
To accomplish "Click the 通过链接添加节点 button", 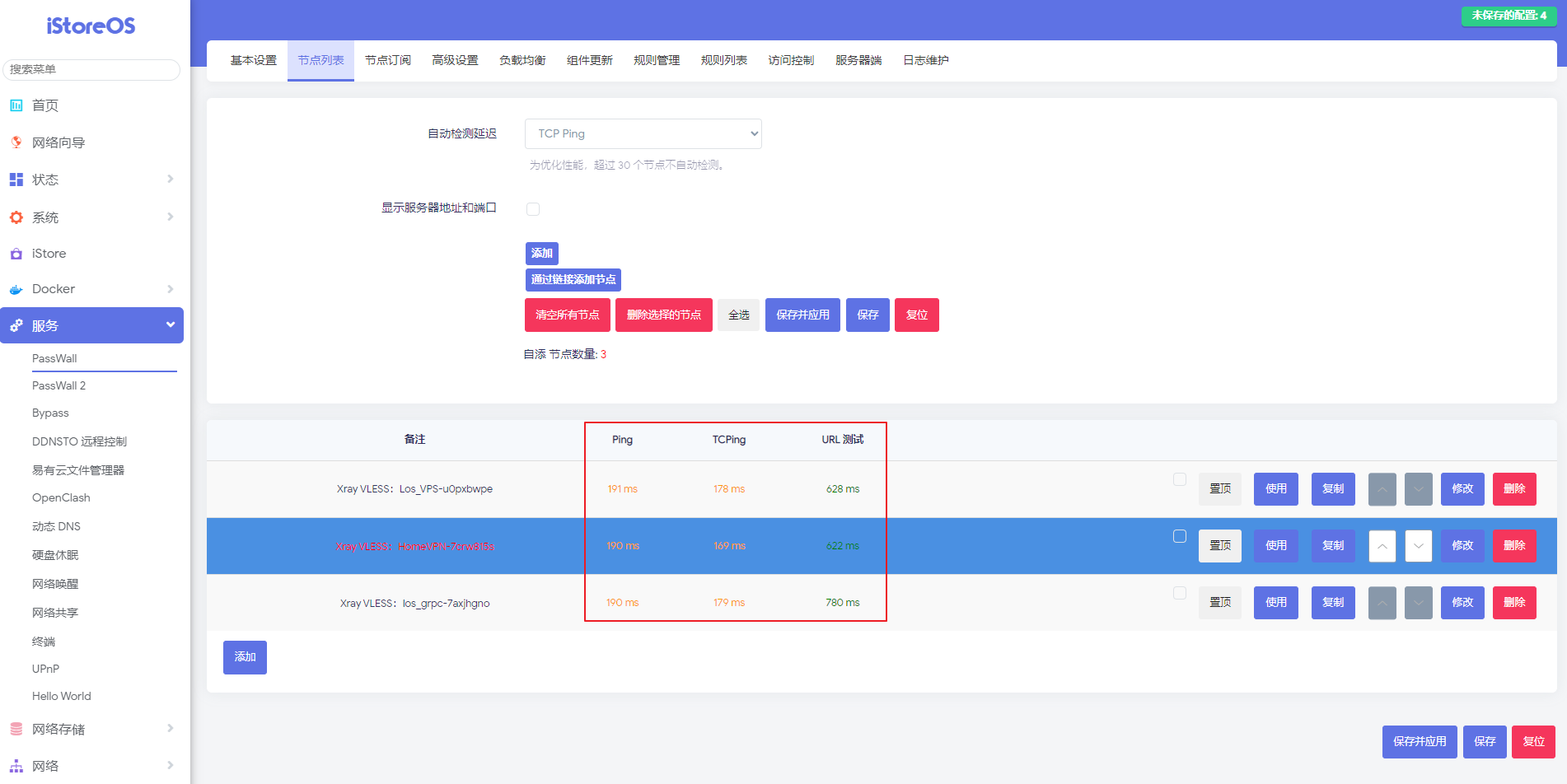I will click(573, 280).
